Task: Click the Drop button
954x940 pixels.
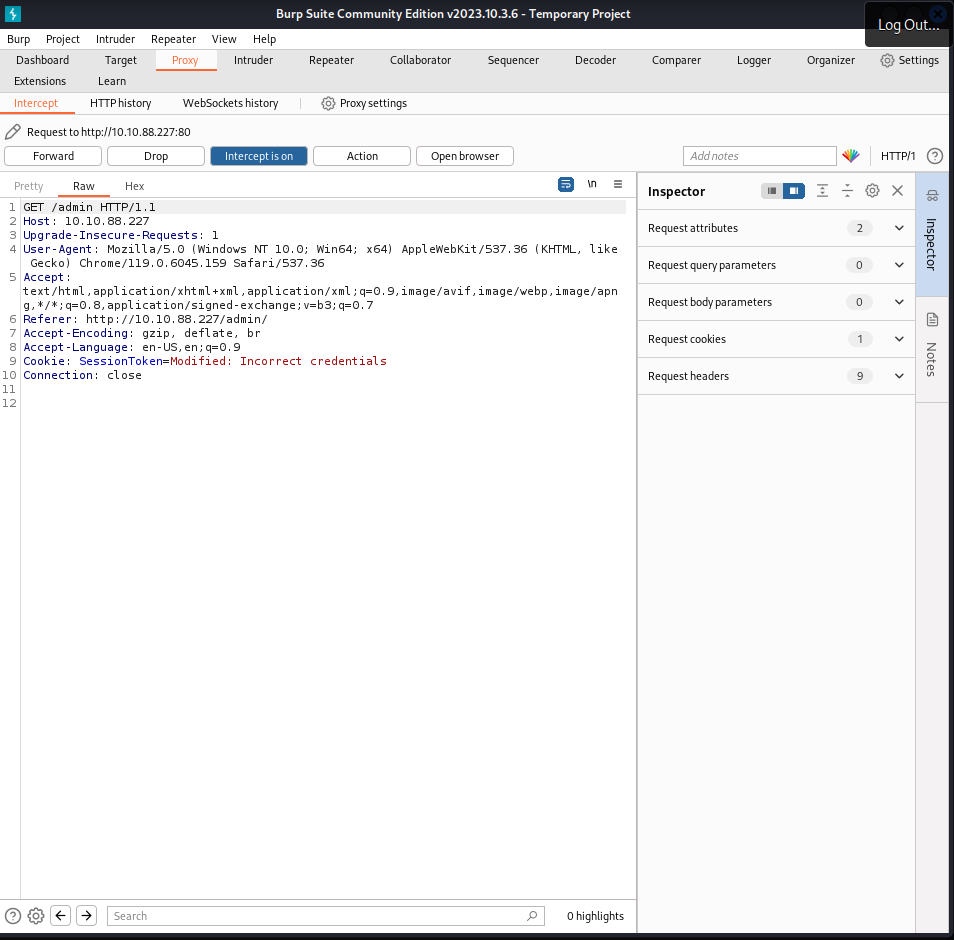Action: tap(156, 156)
